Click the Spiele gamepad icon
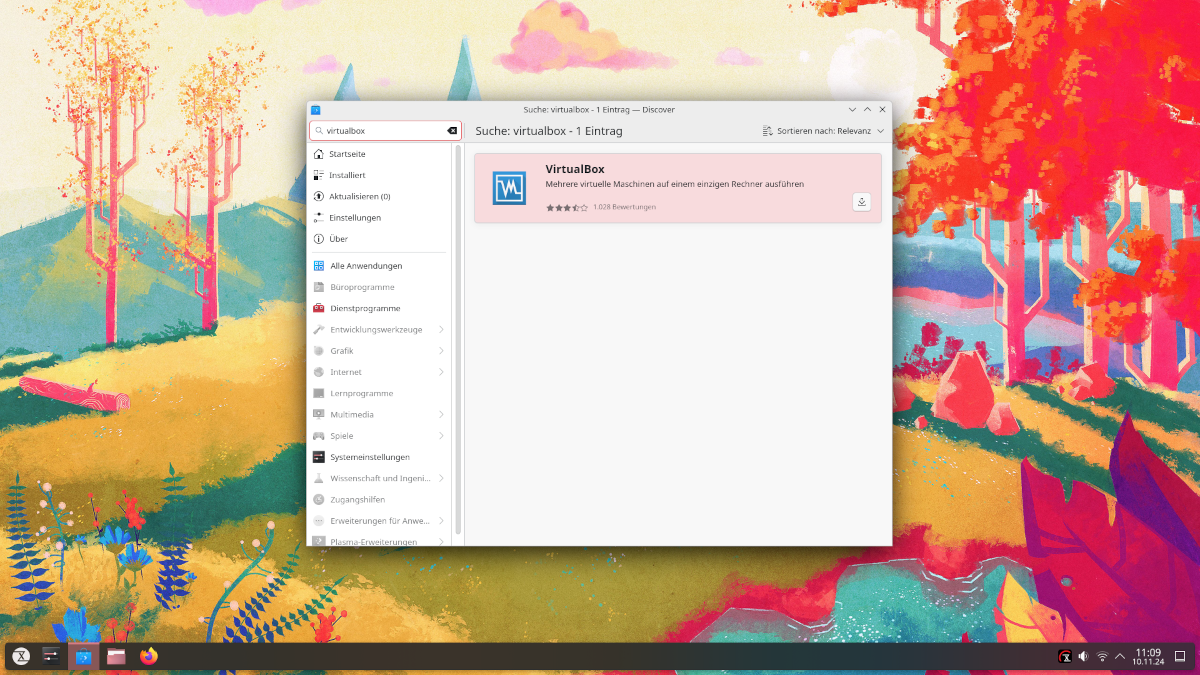Screen dimensions: 1200x675 [319, 436]
